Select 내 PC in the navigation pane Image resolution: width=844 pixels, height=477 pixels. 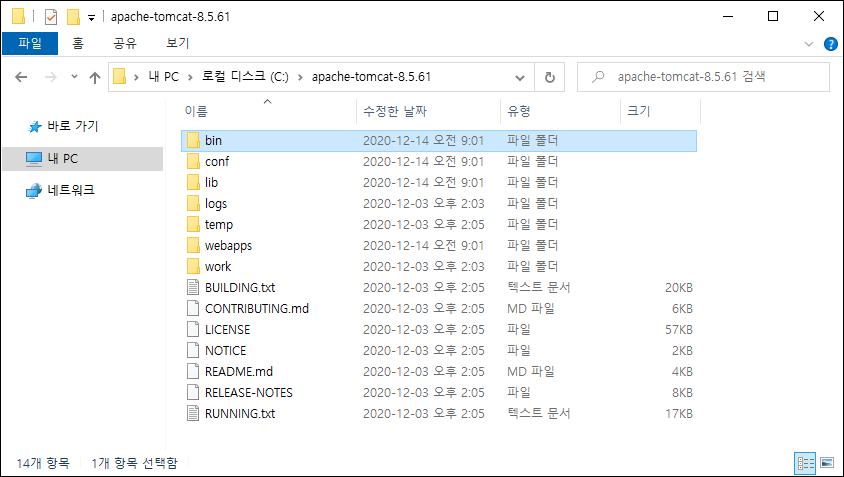click(x=82, y=159)
